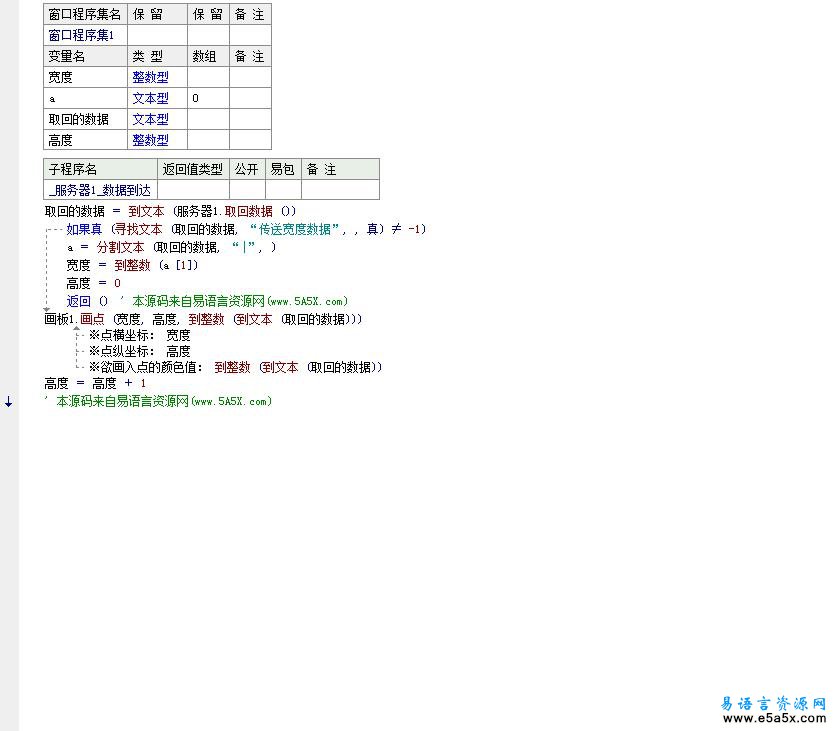Click the ※欲画入点的颜色值 parameter row
The image size is (835, 731).
pyautogui.click(x=235, y=367)
